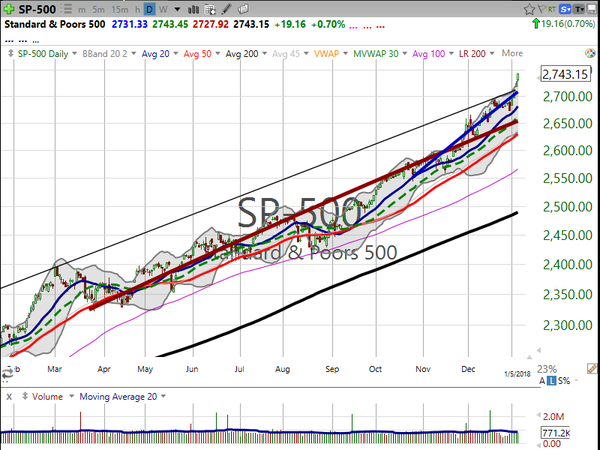Click the grayed Avg 45 indicator label

point(286,54)
